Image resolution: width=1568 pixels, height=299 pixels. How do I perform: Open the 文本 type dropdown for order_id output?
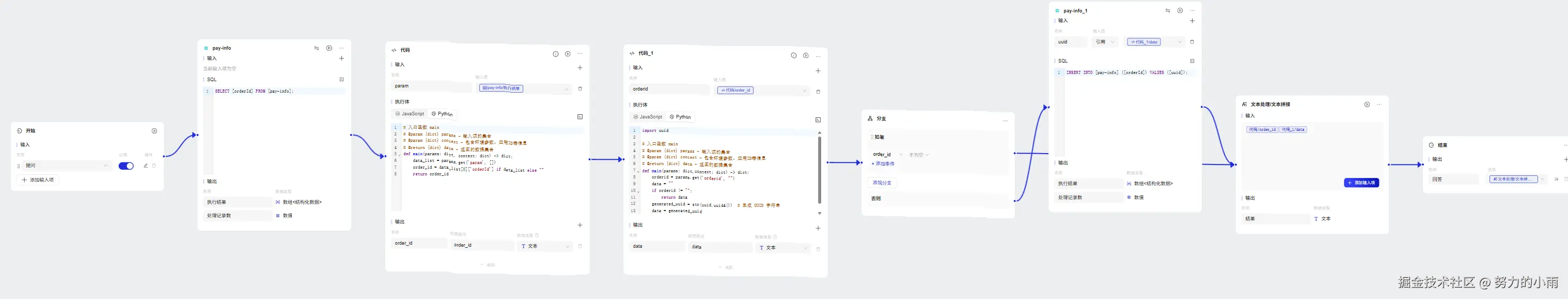click(545, 246)
